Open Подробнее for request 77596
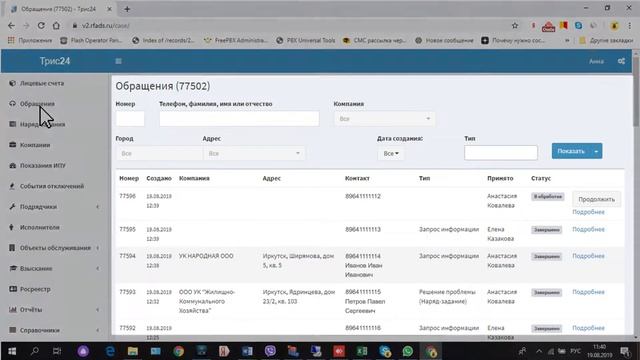Screen dimensions: 640x360 (588, 212)
